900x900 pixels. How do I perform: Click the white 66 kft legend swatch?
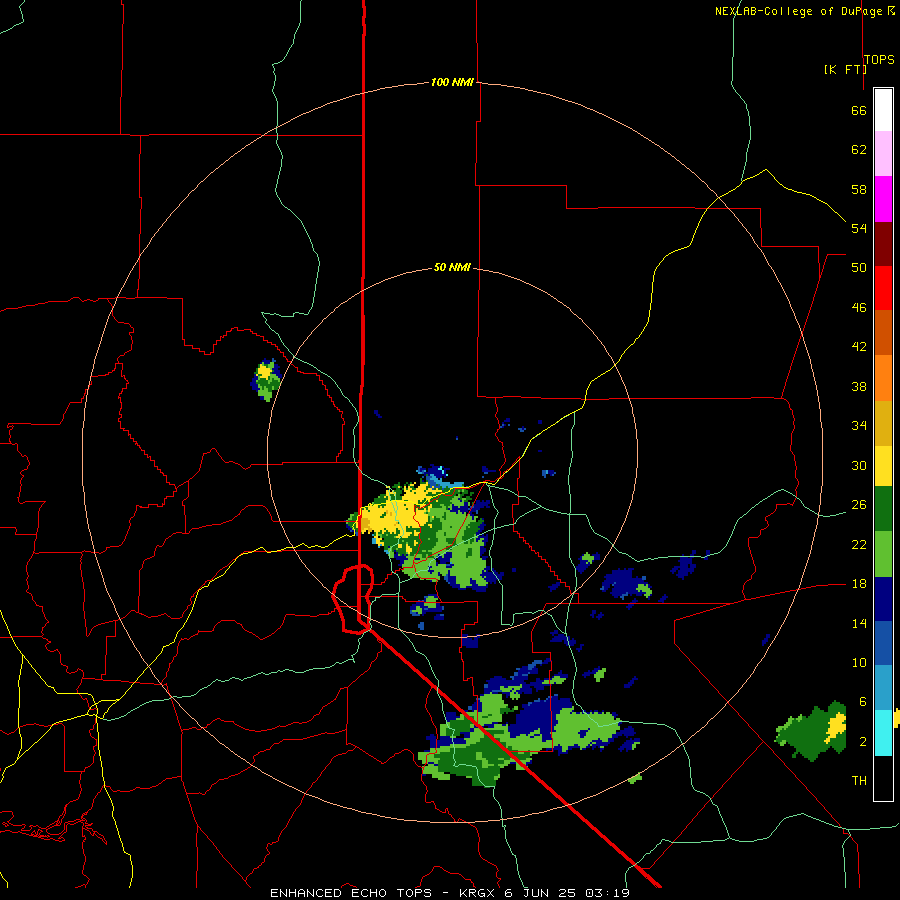coord(883,110)
